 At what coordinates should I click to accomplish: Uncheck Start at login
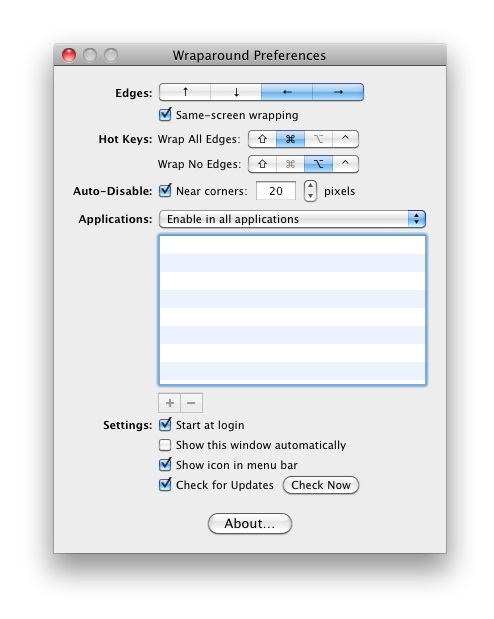(x=165, y=424)
